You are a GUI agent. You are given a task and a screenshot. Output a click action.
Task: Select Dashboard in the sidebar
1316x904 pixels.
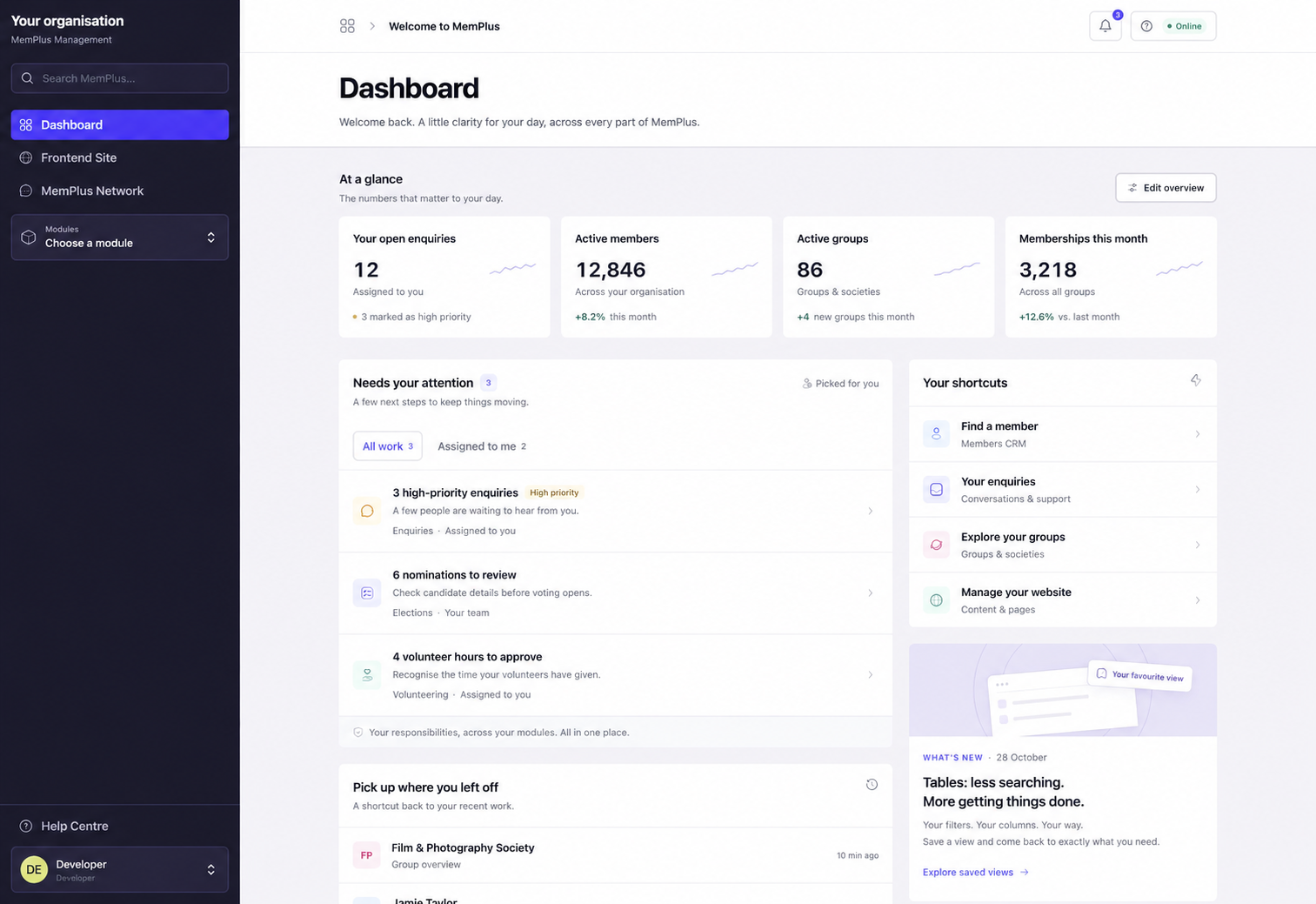coord(120,124)
